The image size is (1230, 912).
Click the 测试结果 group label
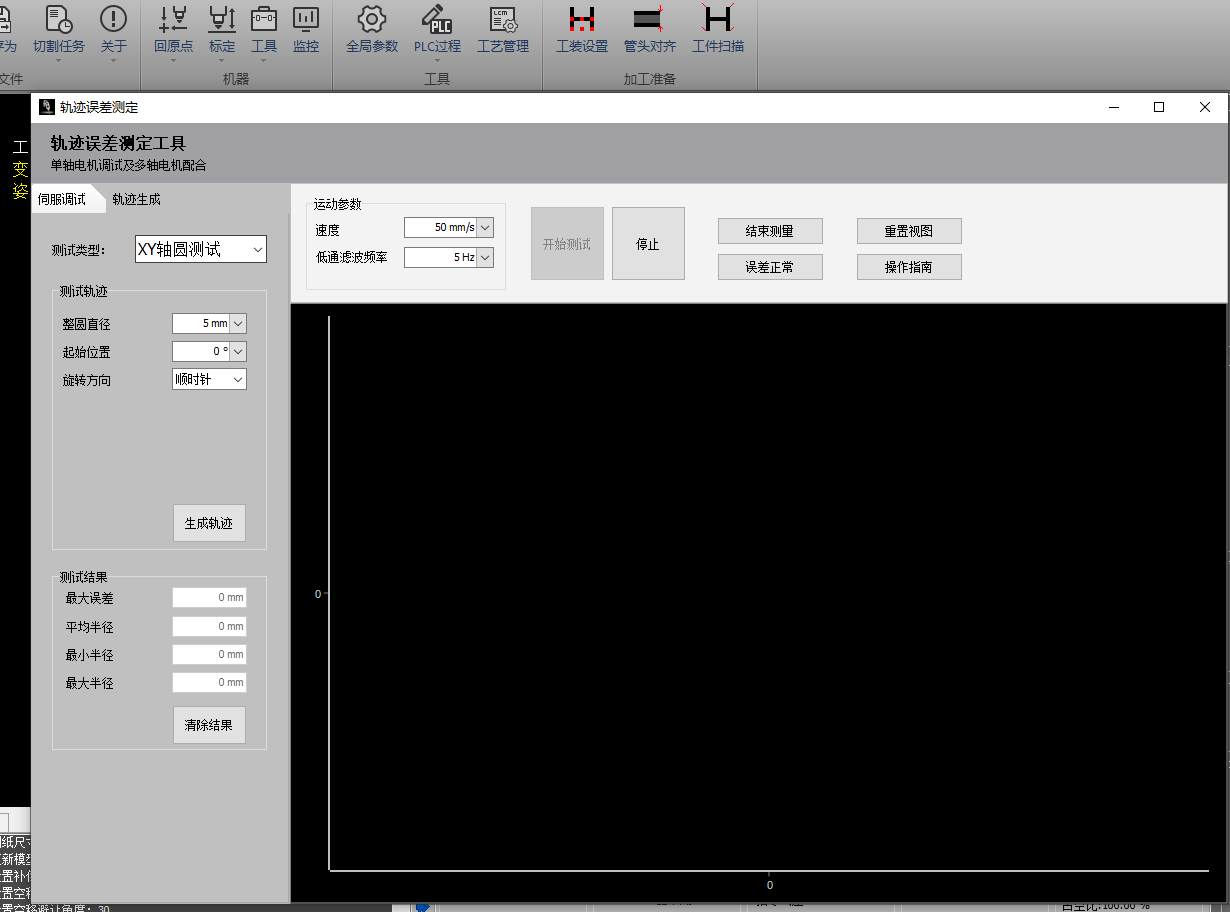pyautogui.click(x=83, y=577)
